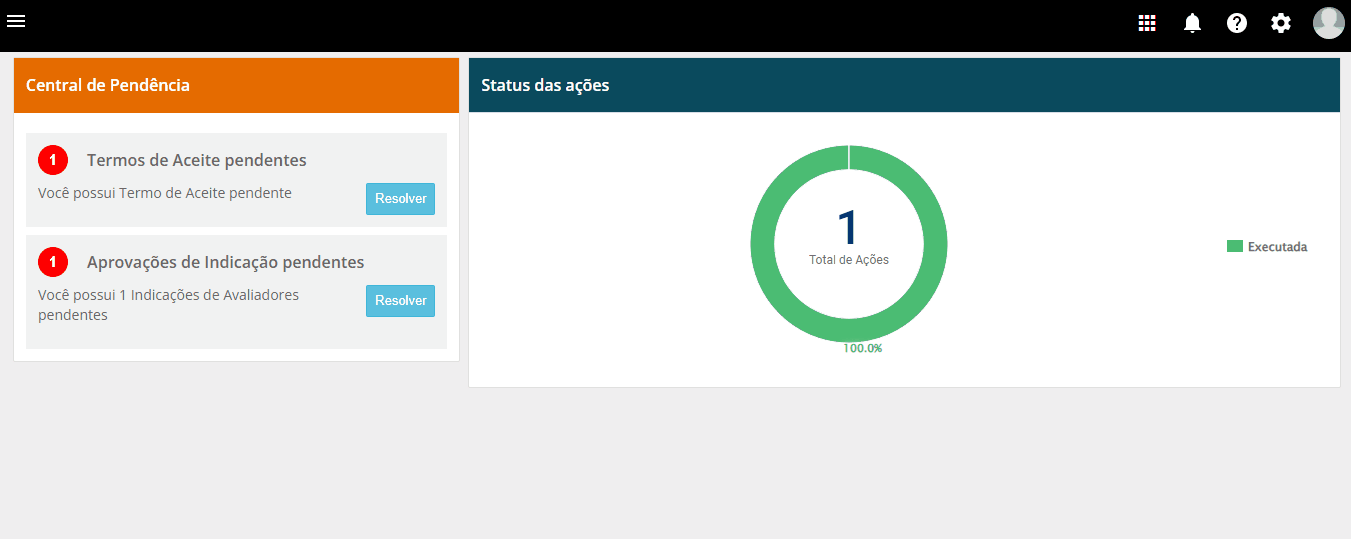Open settings with the gear icon
Screen dimensions: 1351x539
point(1281,23)
